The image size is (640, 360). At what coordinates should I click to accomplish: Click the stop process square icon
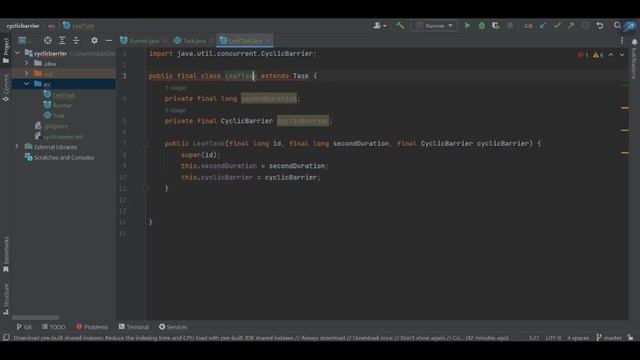coord(510,26)
